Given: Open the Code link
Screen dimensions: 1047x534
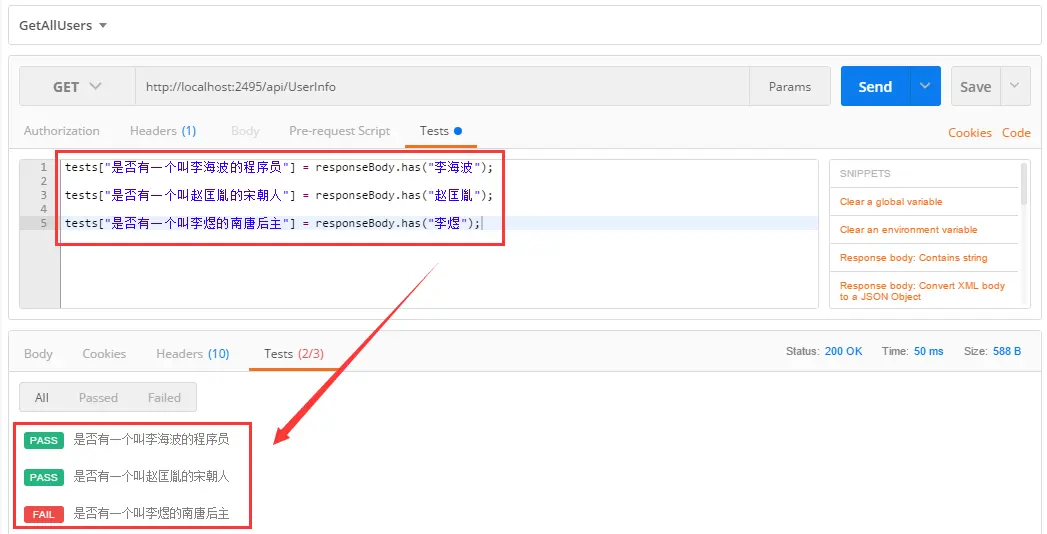Looking at the screenshot, I should point(1016,133).
